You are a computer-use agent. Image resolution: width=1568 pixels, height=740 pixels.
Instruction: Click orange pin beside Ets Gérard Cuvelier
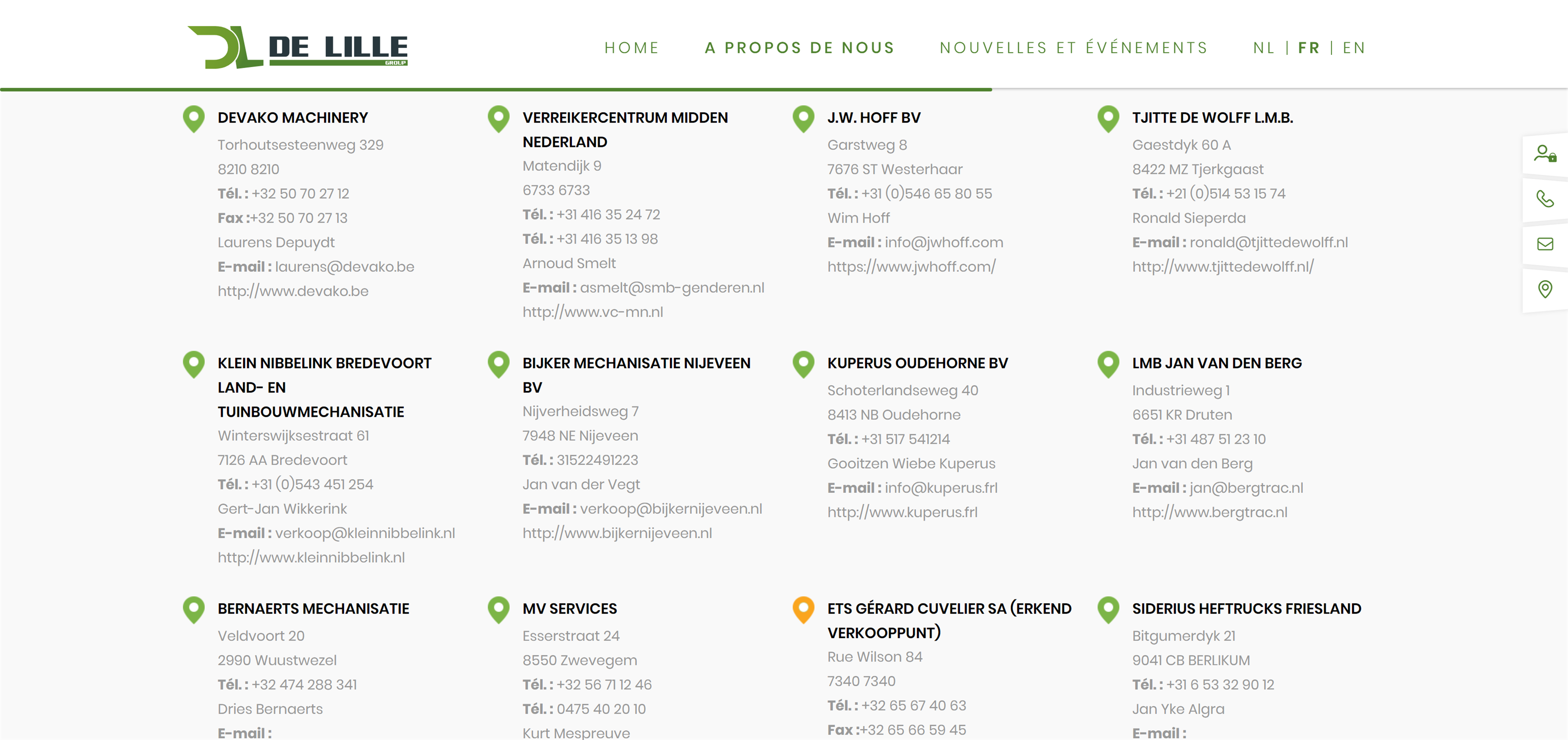803,609
